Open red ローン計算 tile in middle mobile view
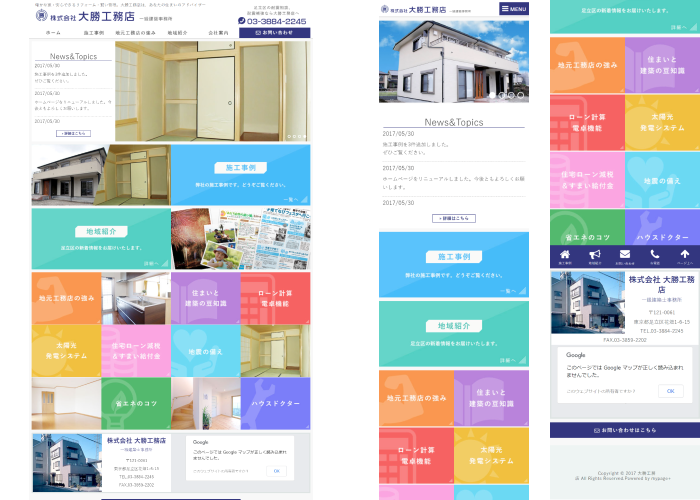Image resolution: width=700 pixels, height=500 pixels. pyautogui.click(x=417, y=456)
